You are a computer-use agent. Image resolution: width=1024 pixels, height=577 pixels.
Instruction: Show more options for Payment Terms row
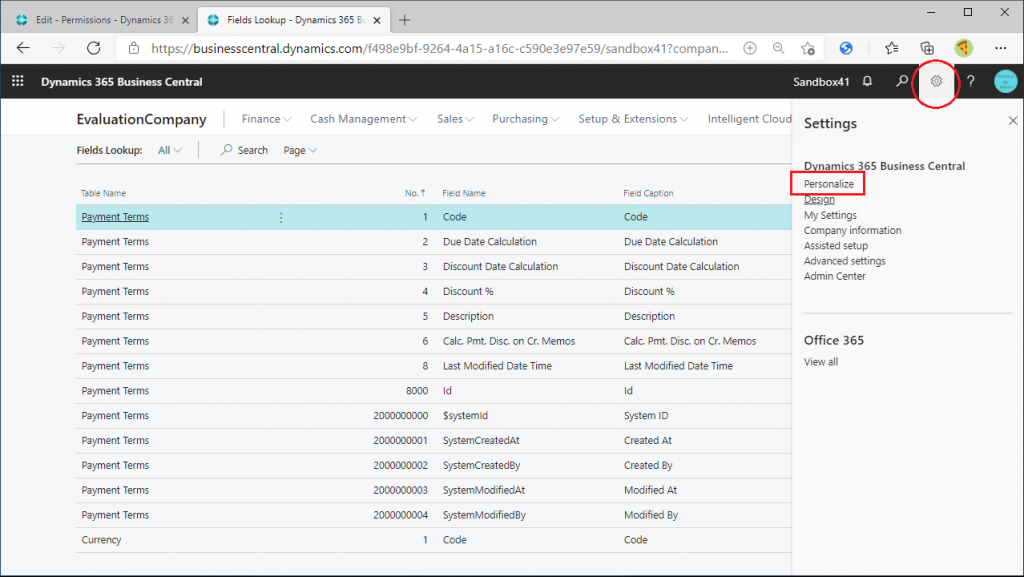click(281, 217)
